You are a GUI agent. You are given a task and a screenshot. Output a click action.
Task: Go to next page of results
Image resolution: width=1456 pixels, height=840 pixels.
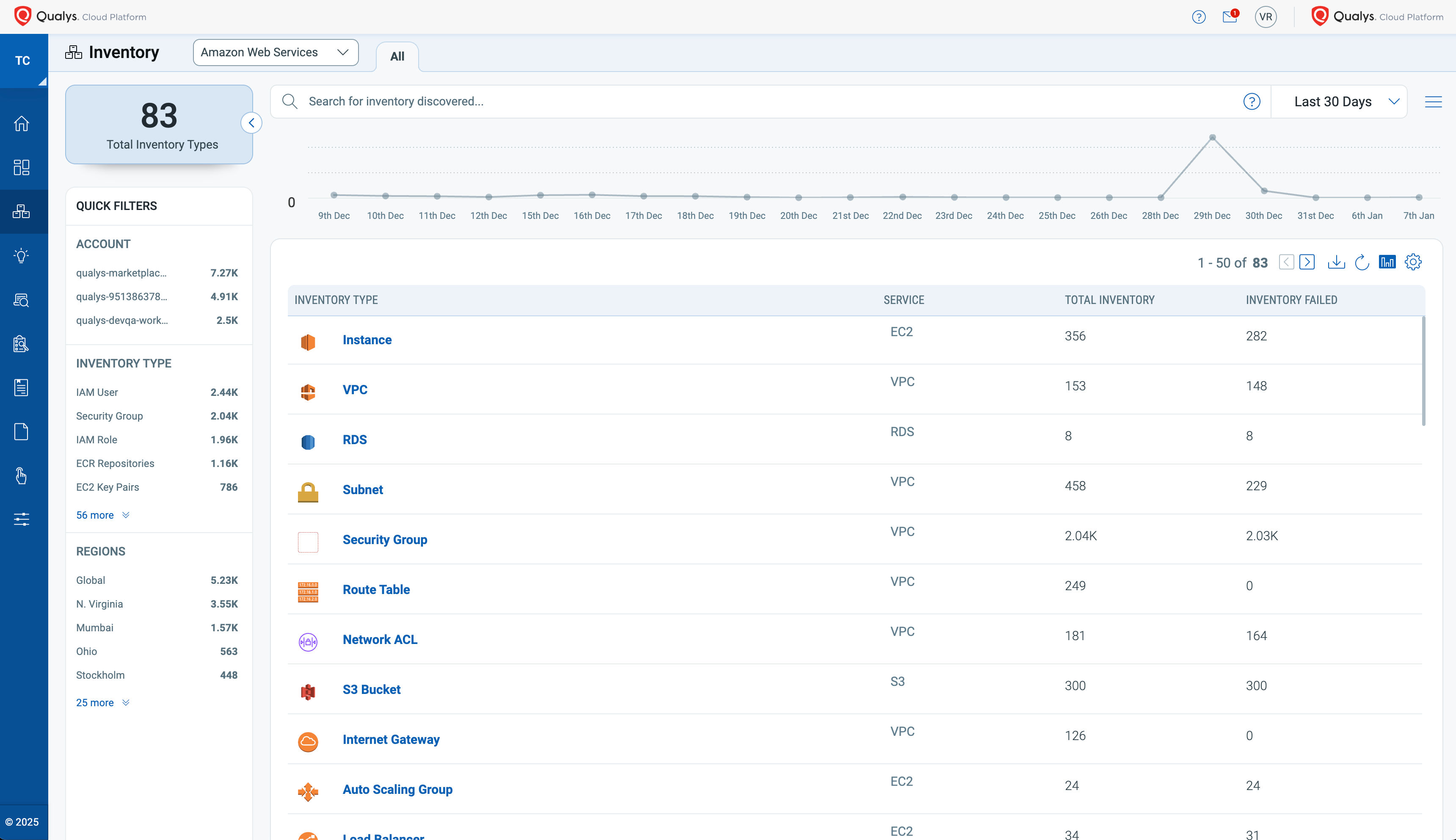1307,262
